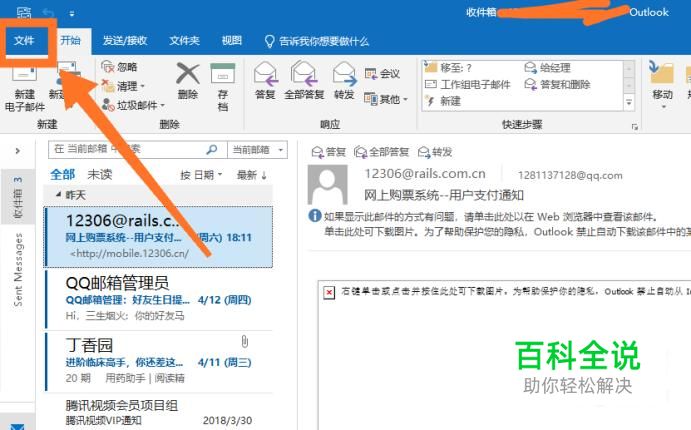The width and height of the screenshot is (691, 430).
Task: Open the 当前邮箱 scope dropdown
Action: pos(257,150)
